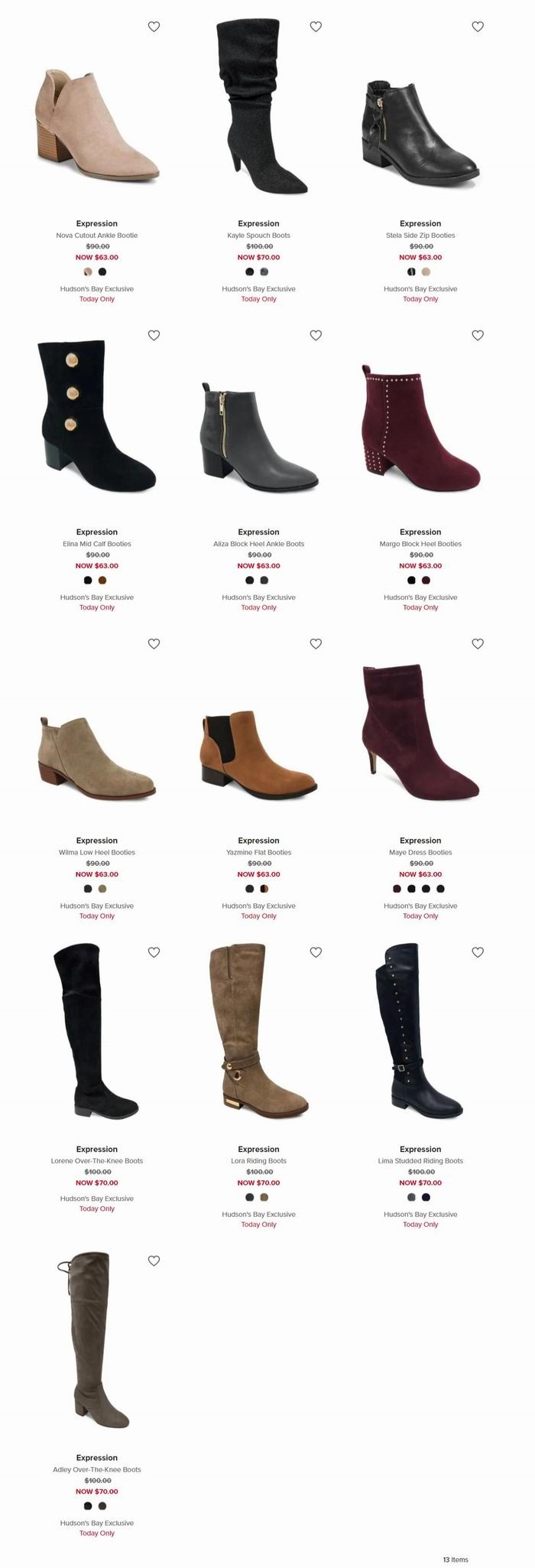Image resolution: width=535 pixels, height=1568 pixels.
Task: Heart the Yazmine Flat Booties
Action: coord(316,644)
